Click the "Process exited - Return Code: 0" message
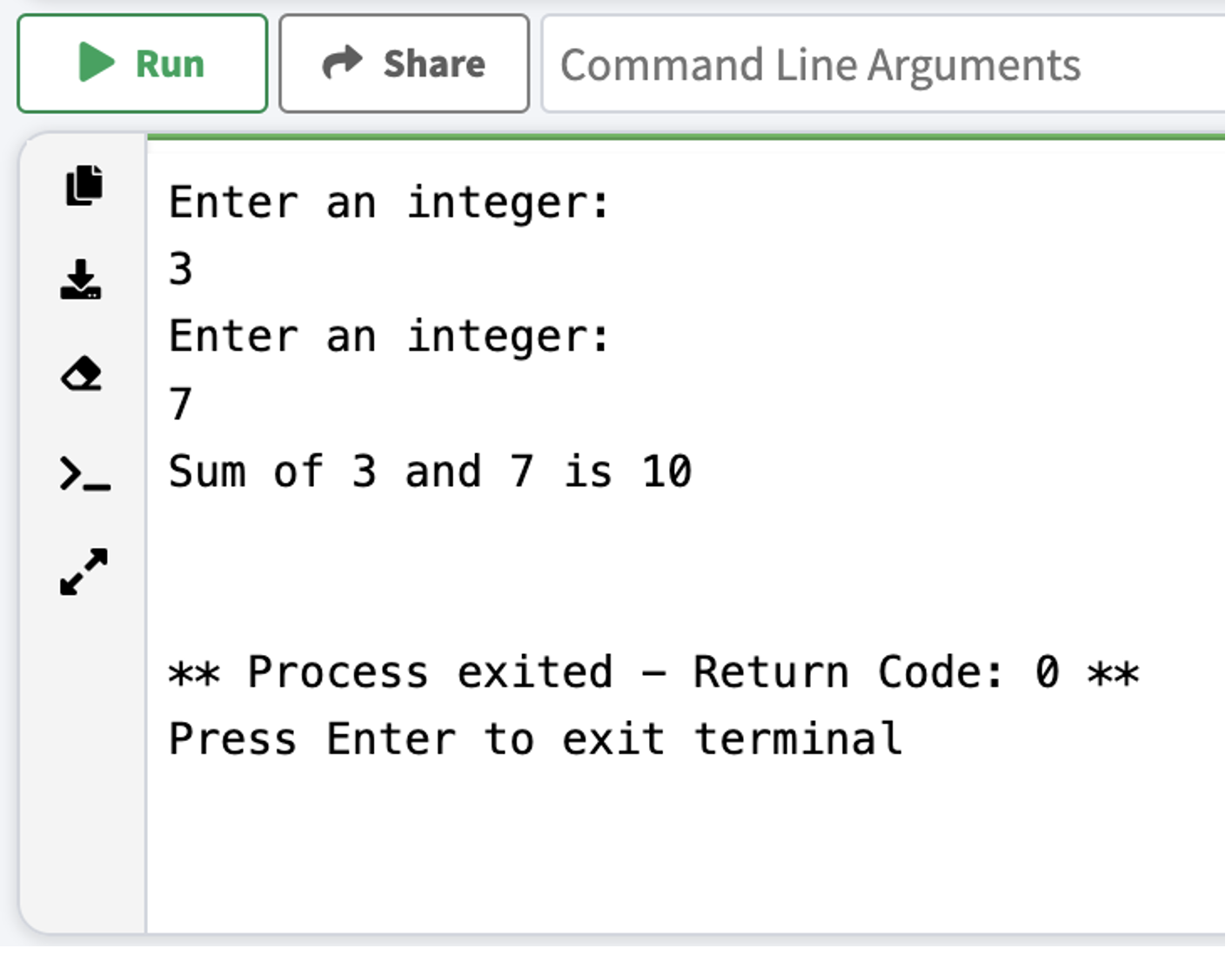Viewport: 1232px width, 955px height. tap(653, 672)
